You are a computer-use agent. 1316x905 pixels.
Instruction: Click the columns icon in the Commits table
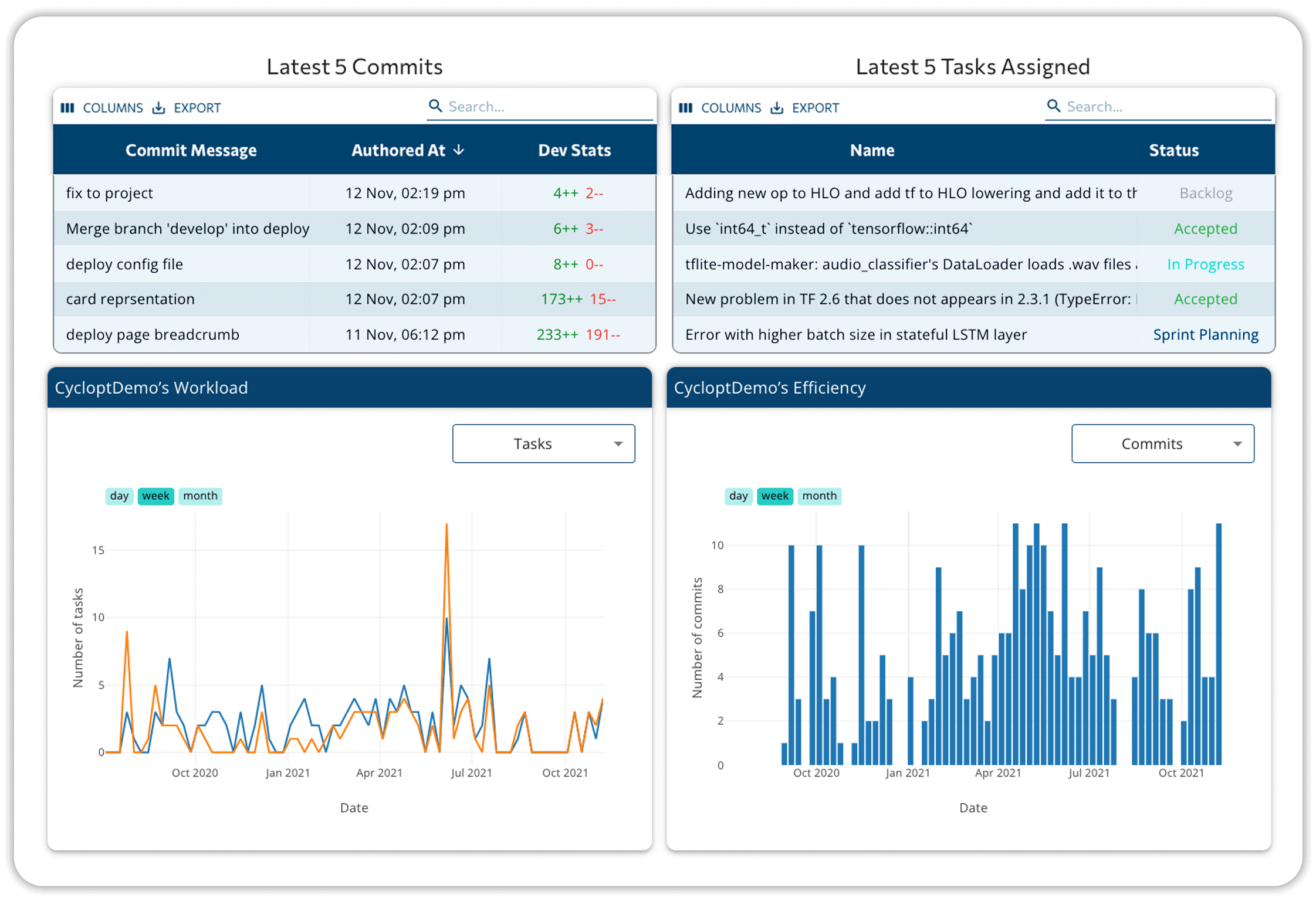point(67,108)
